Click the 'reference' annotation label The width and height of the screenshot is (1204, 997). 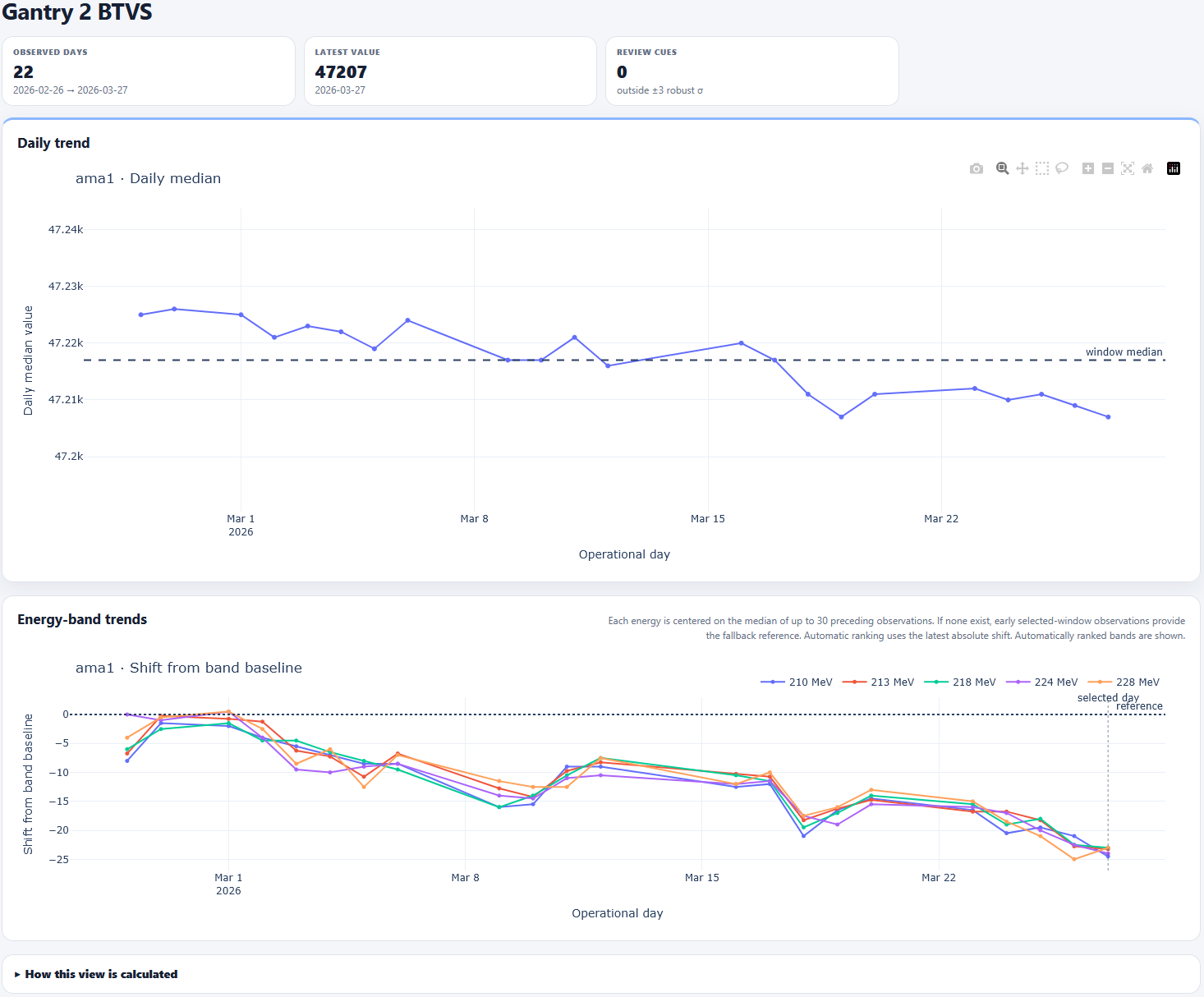pos(1139,705)
